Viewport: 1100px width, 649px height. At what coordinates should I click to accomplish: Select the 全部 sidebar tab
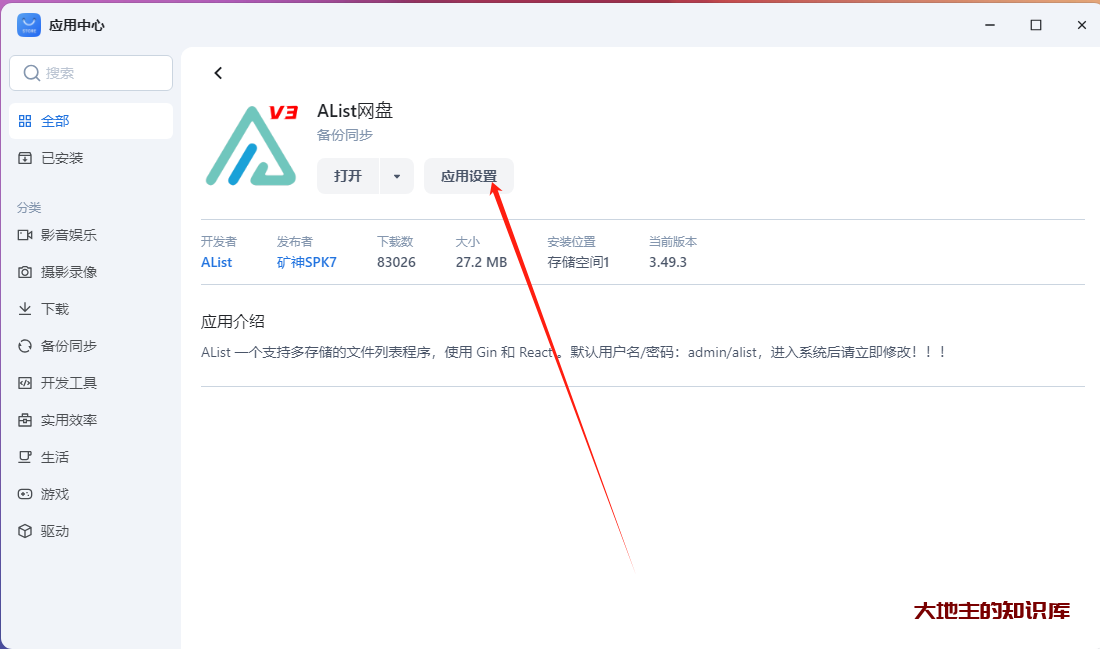(91, 121)
